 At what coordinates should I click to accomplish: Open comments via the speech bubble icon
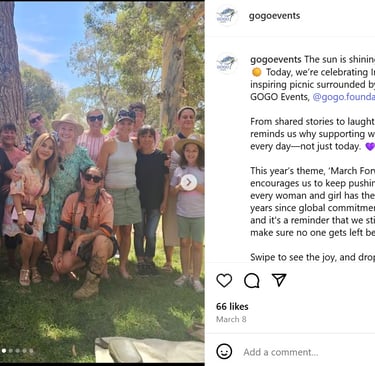tap(252, 280)
